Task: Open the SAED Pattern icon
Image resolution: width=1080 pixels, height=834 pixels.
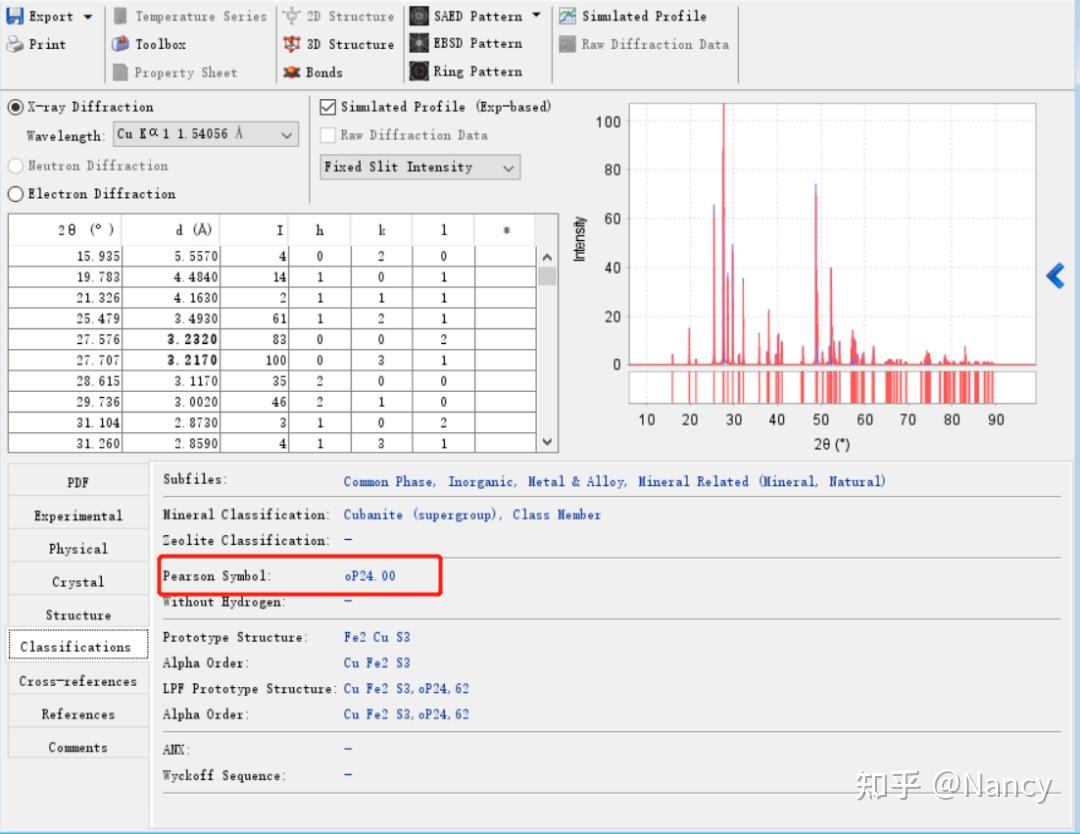Action: 419,15
